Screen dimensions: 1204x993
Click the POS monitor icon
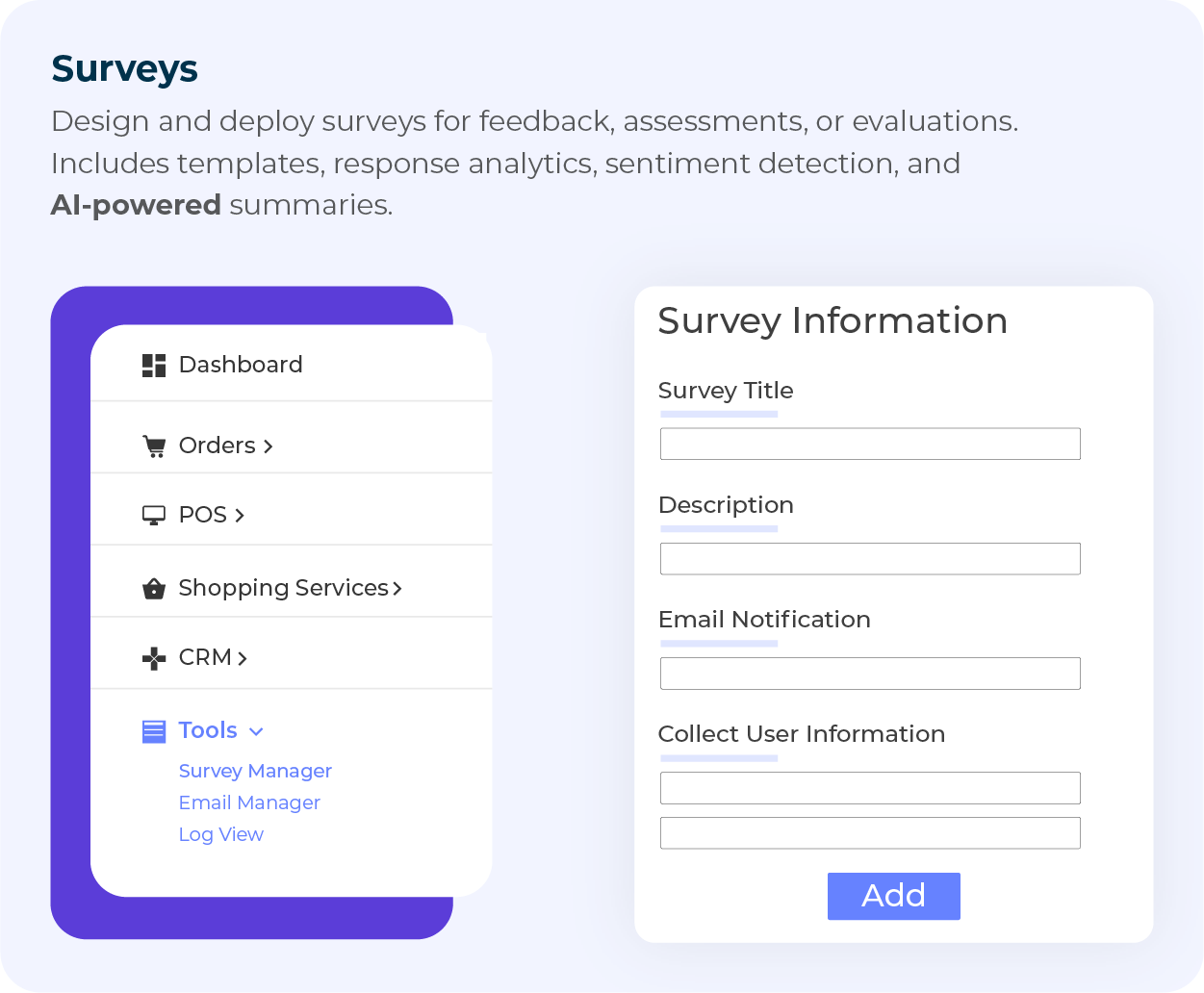[154, 516]
